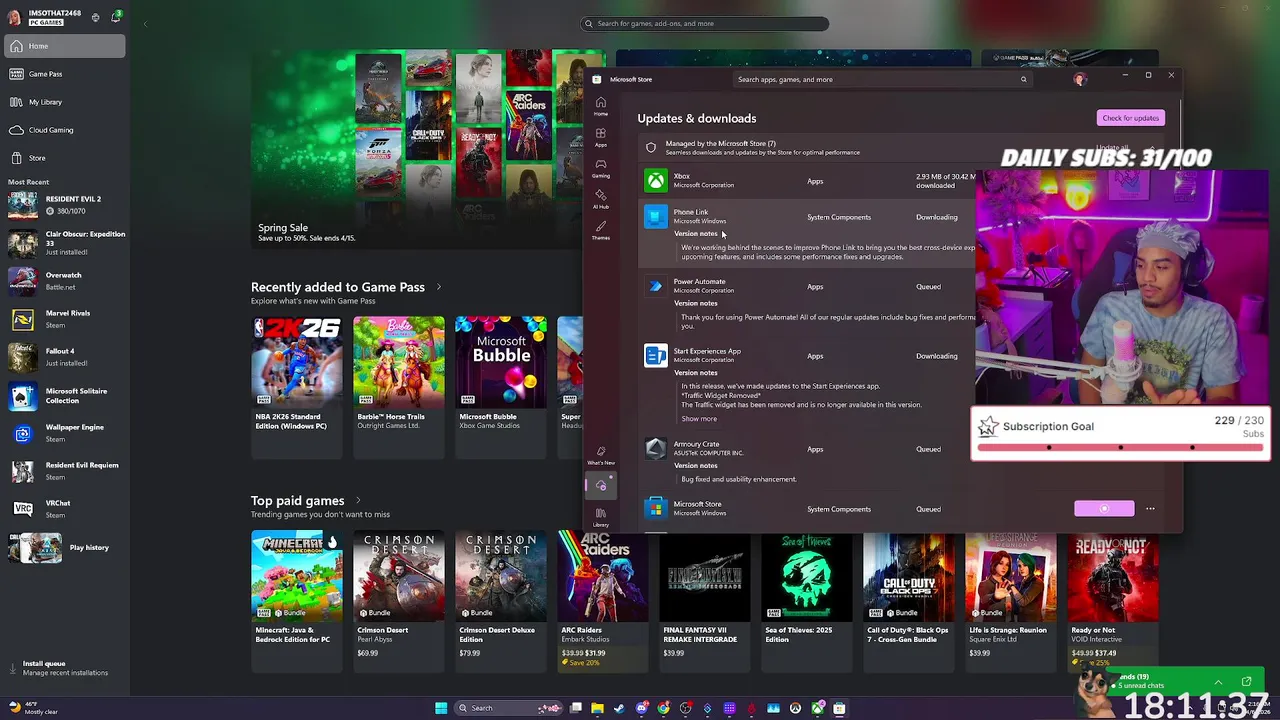The image size is (1280, 720).
Task: Click the weather widget on the taskbar
Action: click(32, 708)
